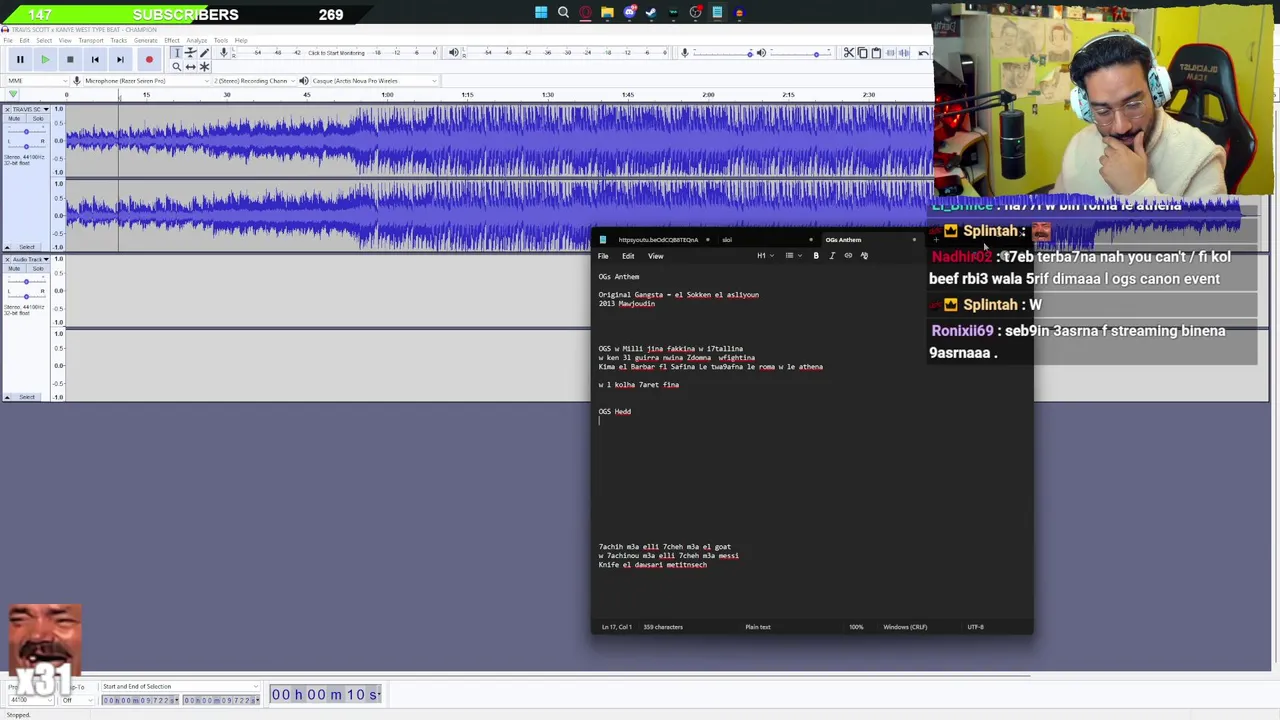Open Notepad's Edit menu
The height and width of the screenshot is (720, 1280).
click(628, 256)
